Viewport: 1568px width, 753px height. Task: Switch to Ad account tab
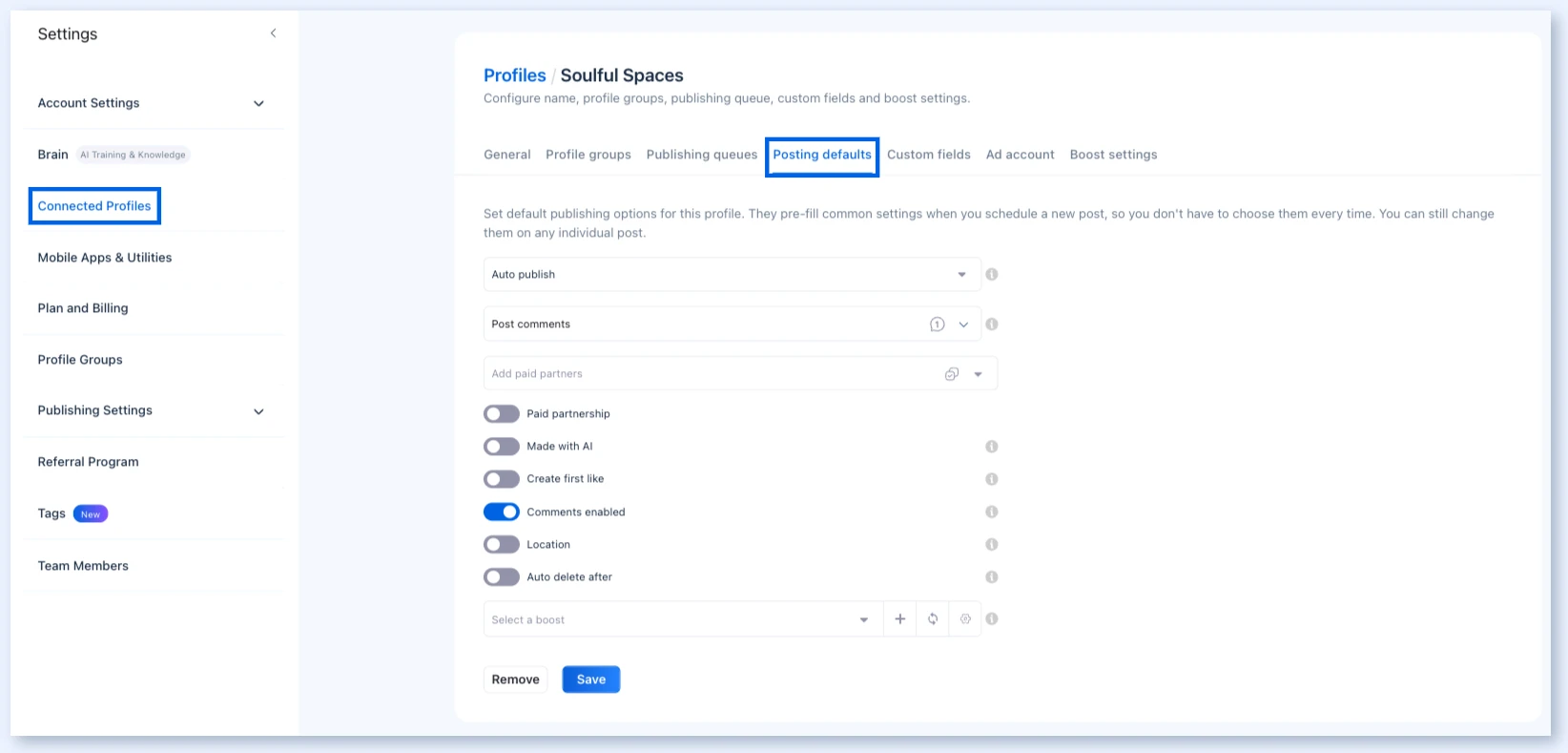[x=1021, y=155]
